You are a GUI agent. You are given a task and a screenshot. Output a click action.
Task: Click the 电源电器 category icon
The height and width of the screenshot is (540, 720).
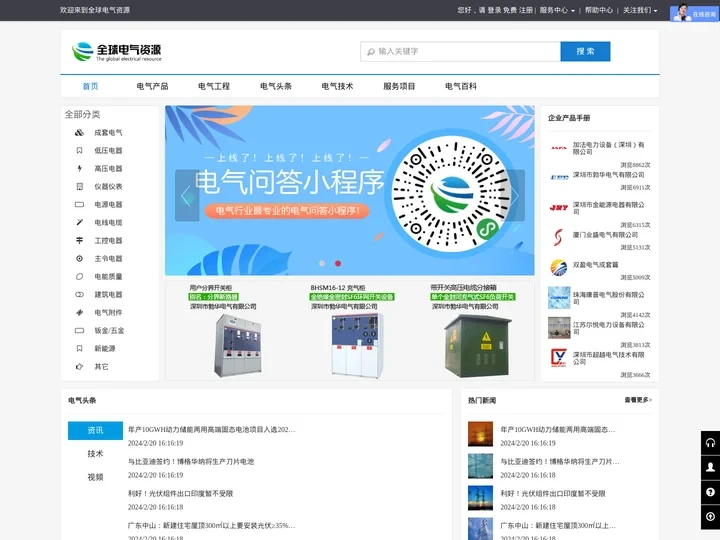click(79, 204)
